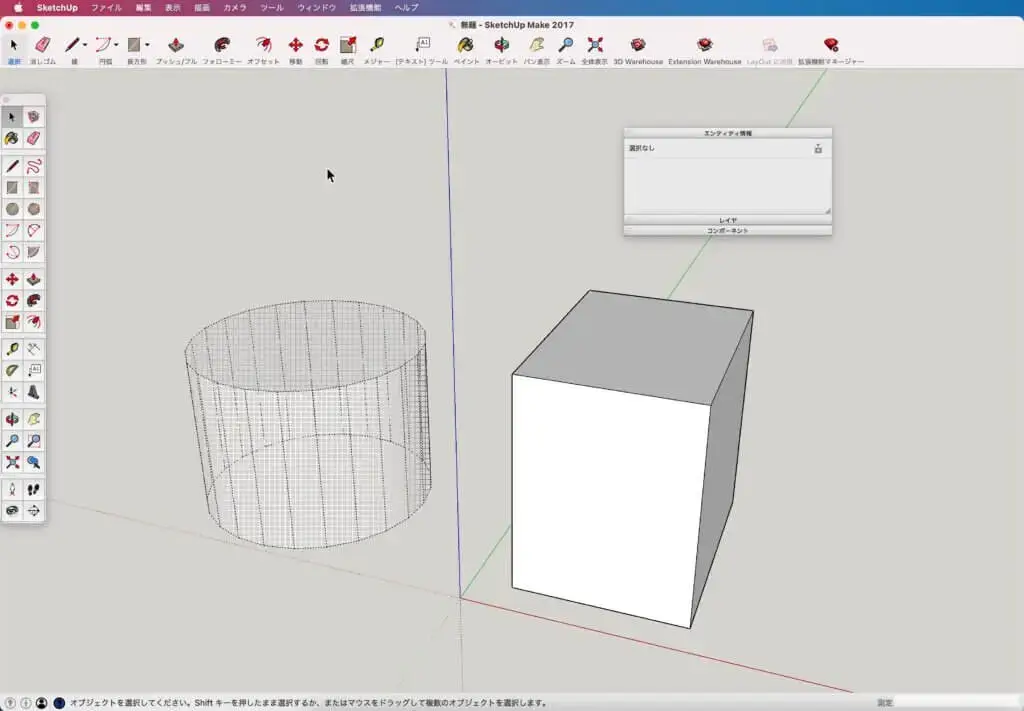Select the Make Component icon in the left palette
Image resolution: width=1024 pixels, height=711 pixels.
point(33,117)
